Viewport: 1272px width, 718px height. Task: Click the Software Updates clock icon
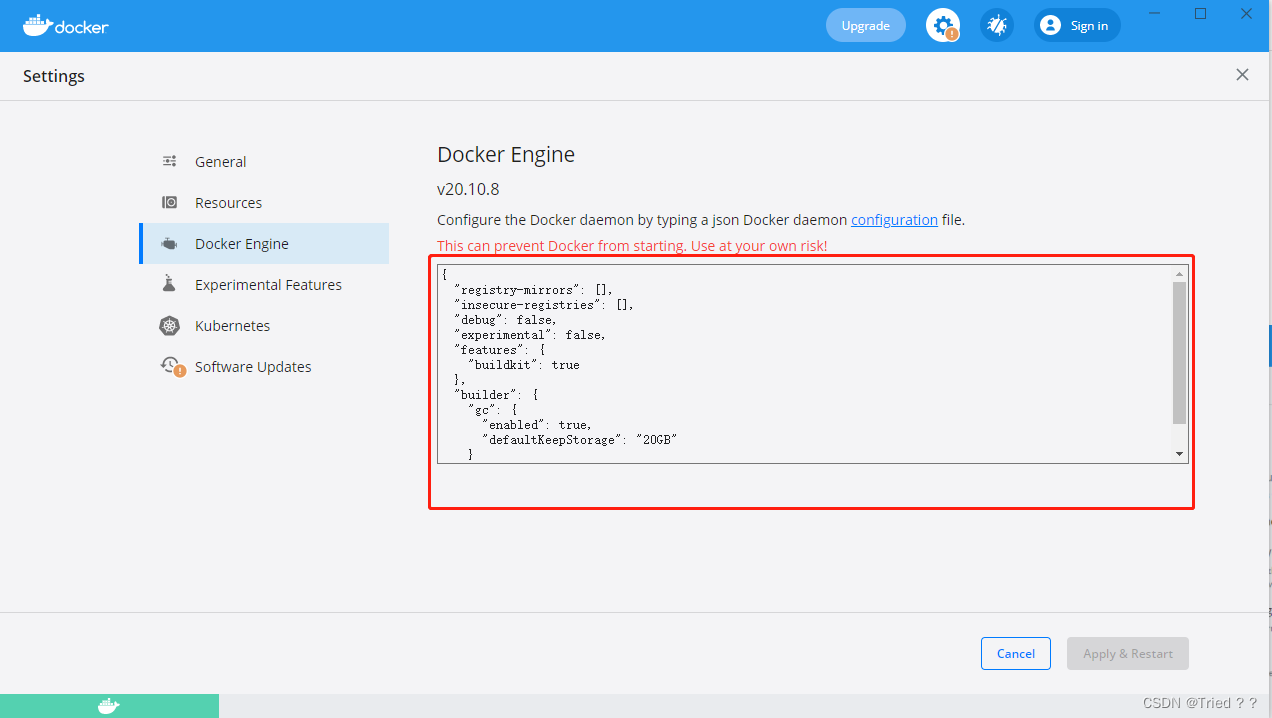point(172,366)
